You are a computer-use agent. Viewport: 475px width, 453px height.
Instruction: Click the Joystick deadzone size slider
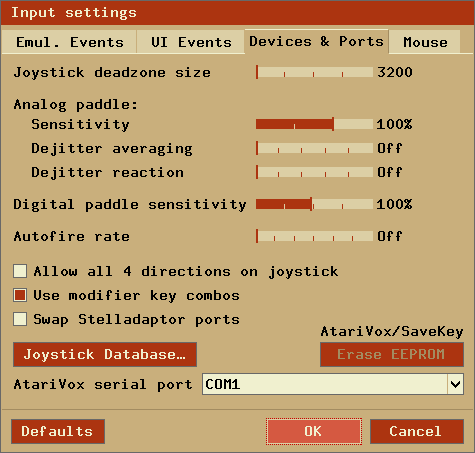314,72
